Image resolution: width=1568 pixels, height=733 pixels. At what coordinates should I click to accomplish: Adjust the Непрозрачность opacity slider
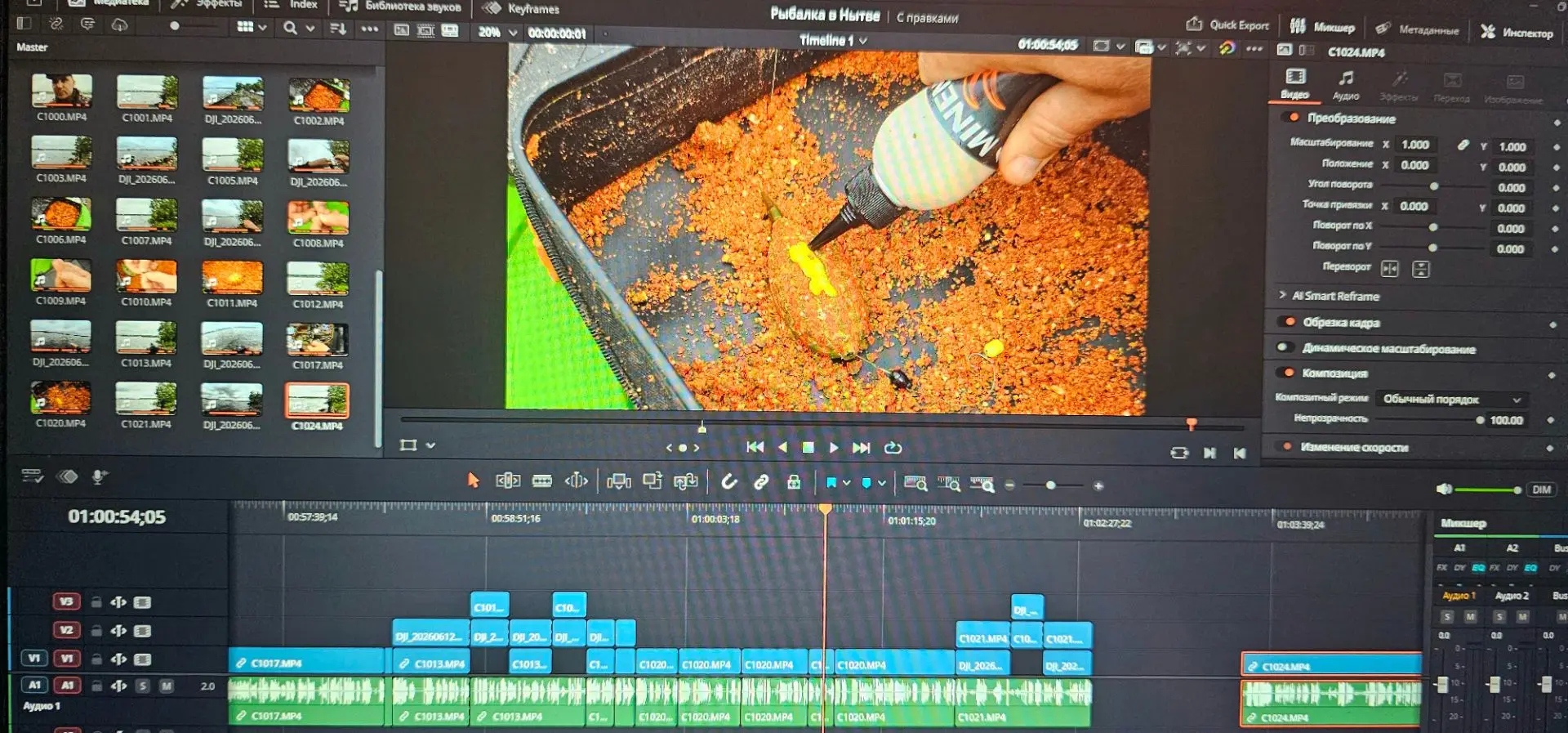[1430, 420]
